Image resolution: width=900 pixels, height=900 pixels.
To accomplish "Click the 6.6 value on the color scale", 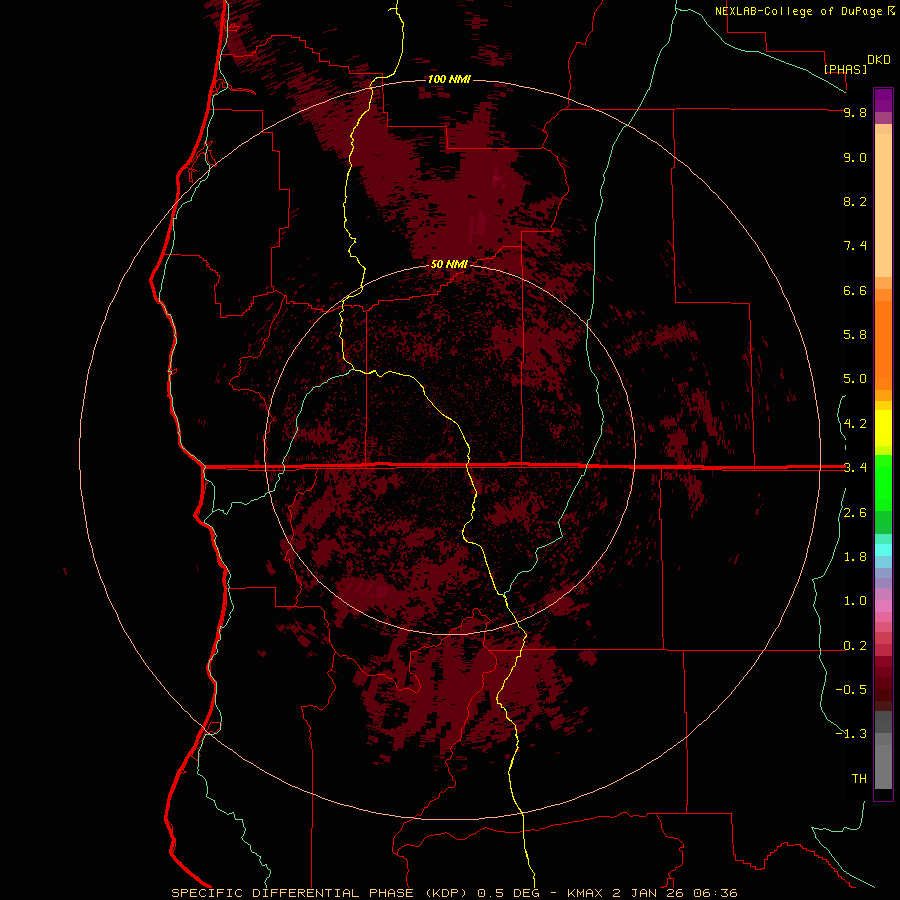I will point(855,290).
